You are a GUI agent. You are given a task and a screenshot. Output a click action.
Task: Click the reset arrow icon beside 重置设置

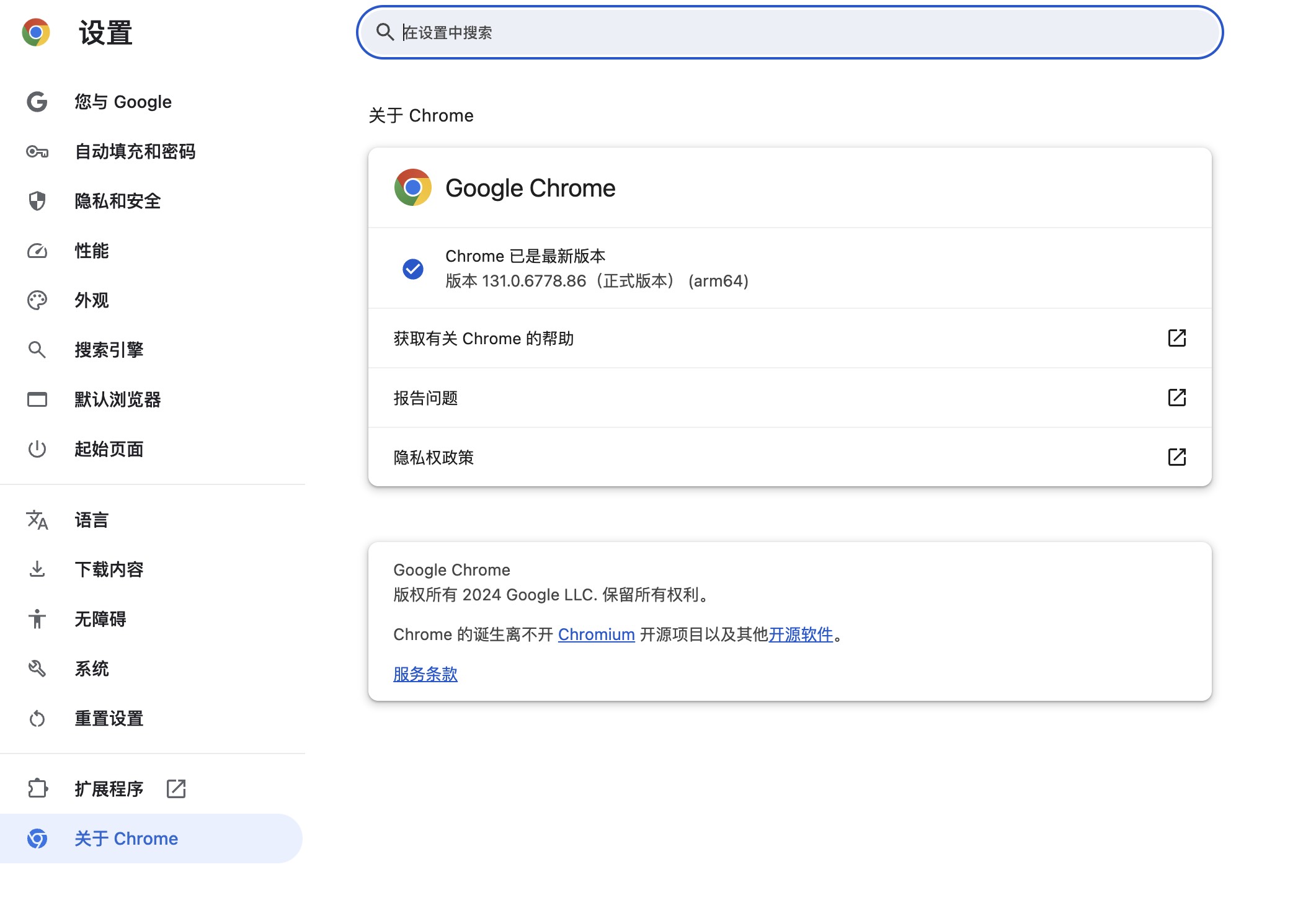pyautogui.click(x=37, y=718)
